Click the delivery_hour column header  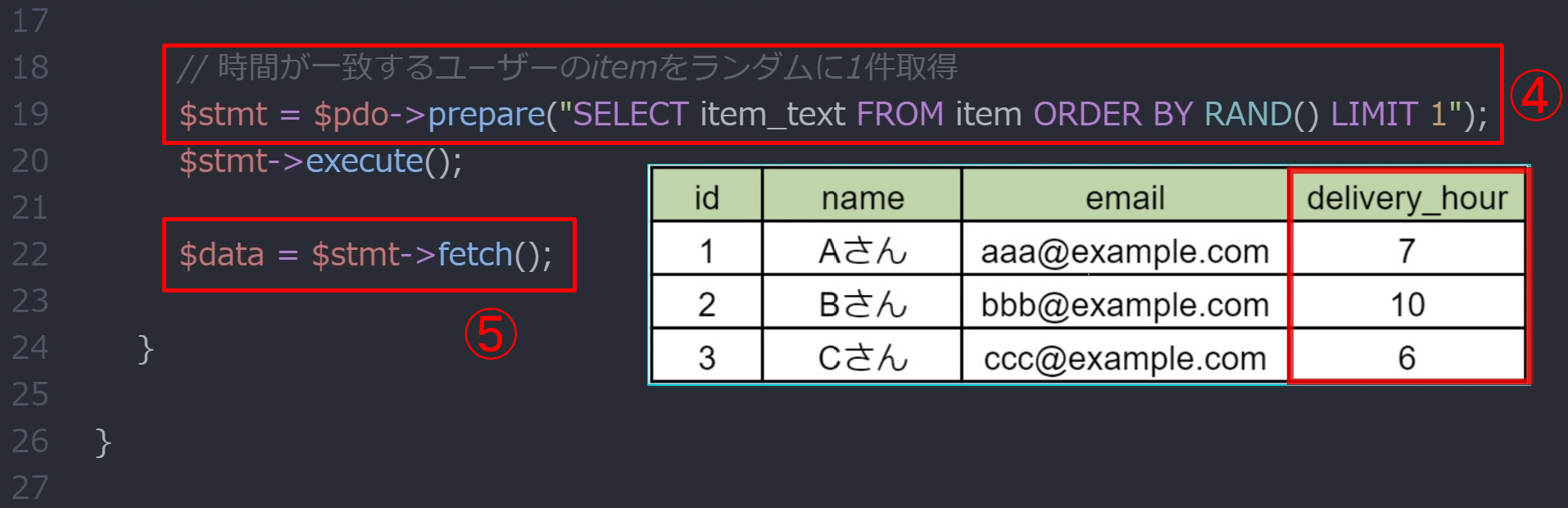(x=1407, y=197)
